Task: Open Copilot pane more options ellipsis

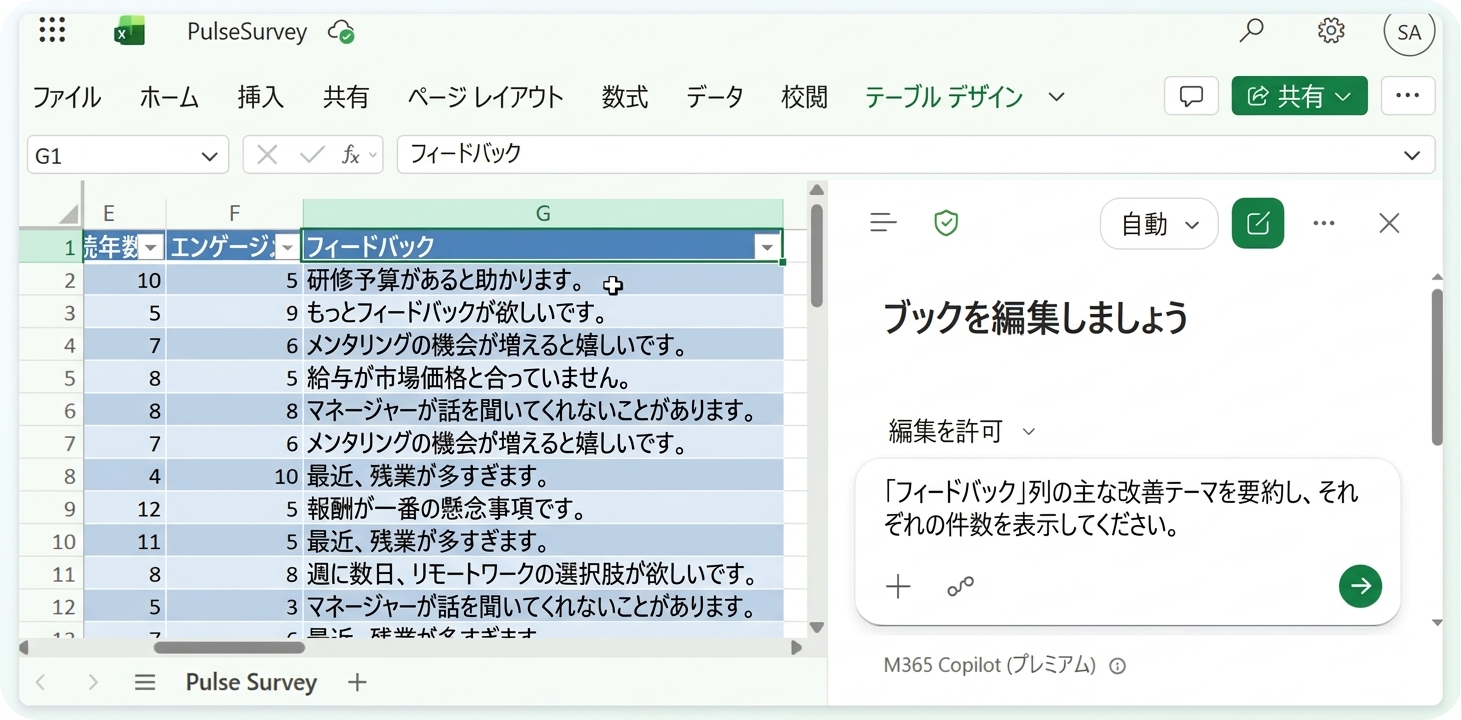Action: (x=1324, y=223)
